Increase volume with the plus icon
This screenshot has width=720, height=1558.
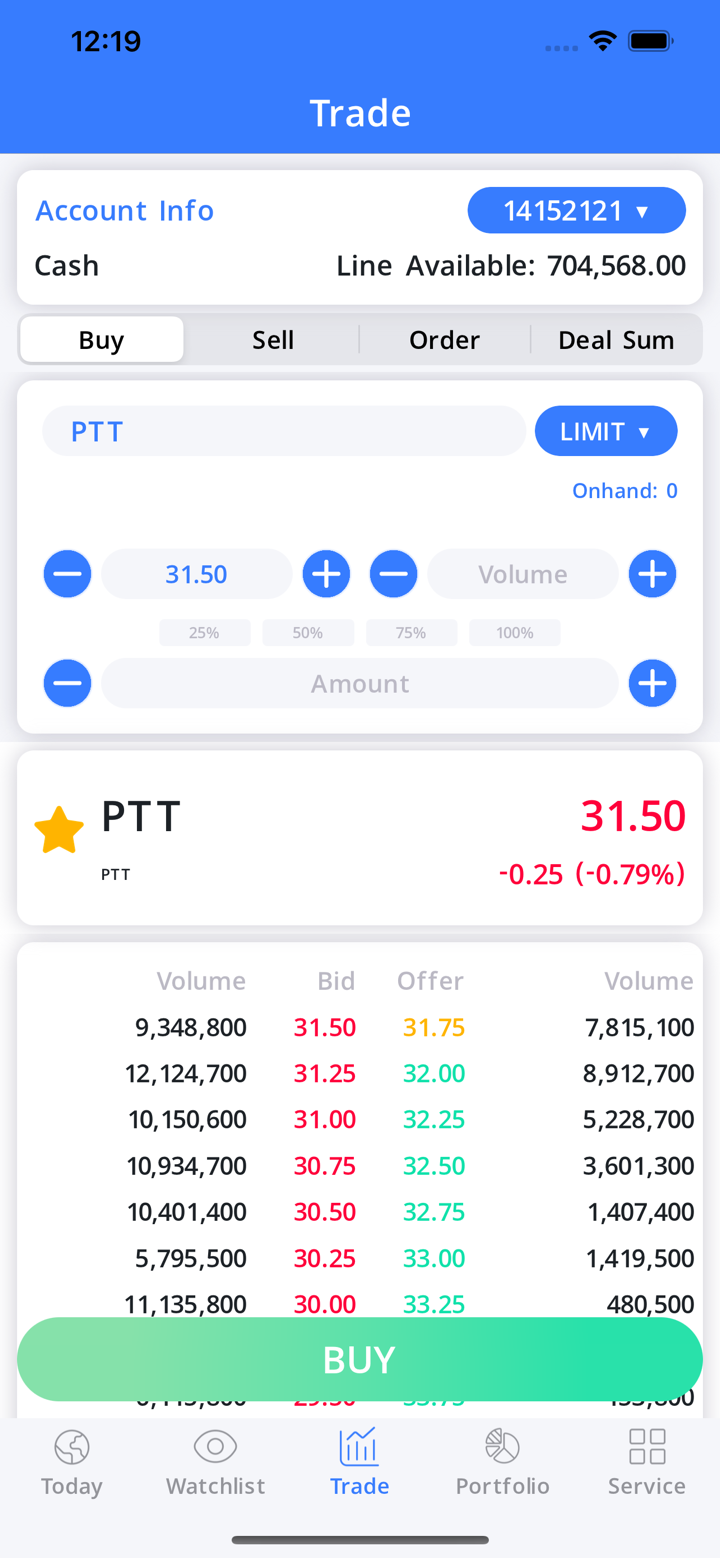pyautogui.click(x=652, y=574)
